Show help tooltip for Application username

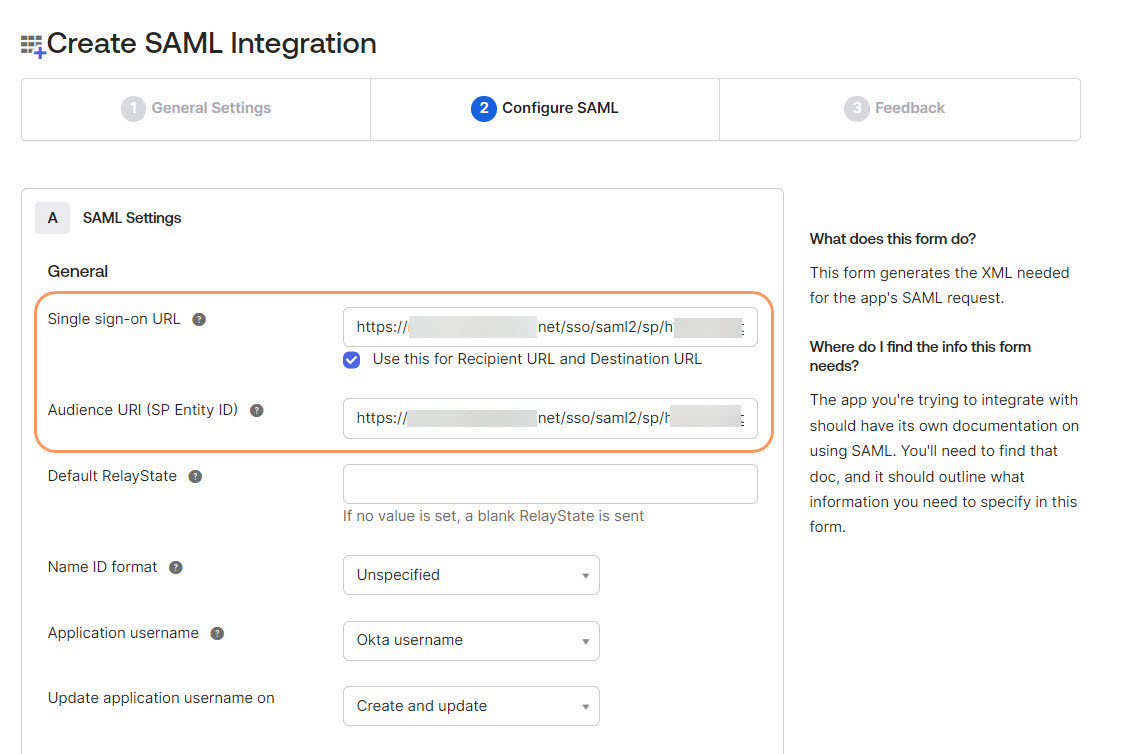218,633
